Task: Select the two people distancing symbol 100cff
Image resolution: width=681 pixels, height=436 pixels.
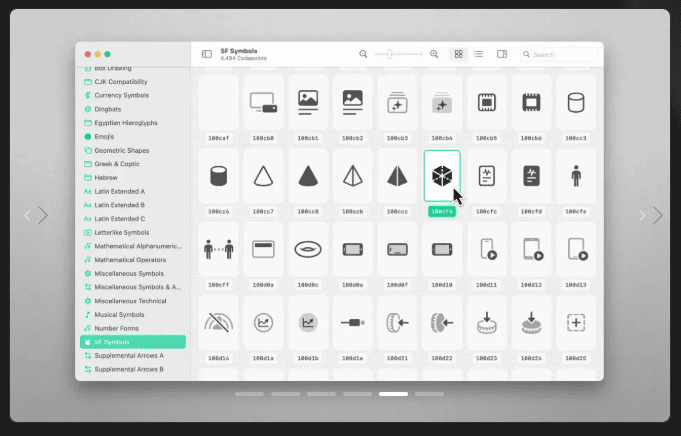Action: point(218,250)
